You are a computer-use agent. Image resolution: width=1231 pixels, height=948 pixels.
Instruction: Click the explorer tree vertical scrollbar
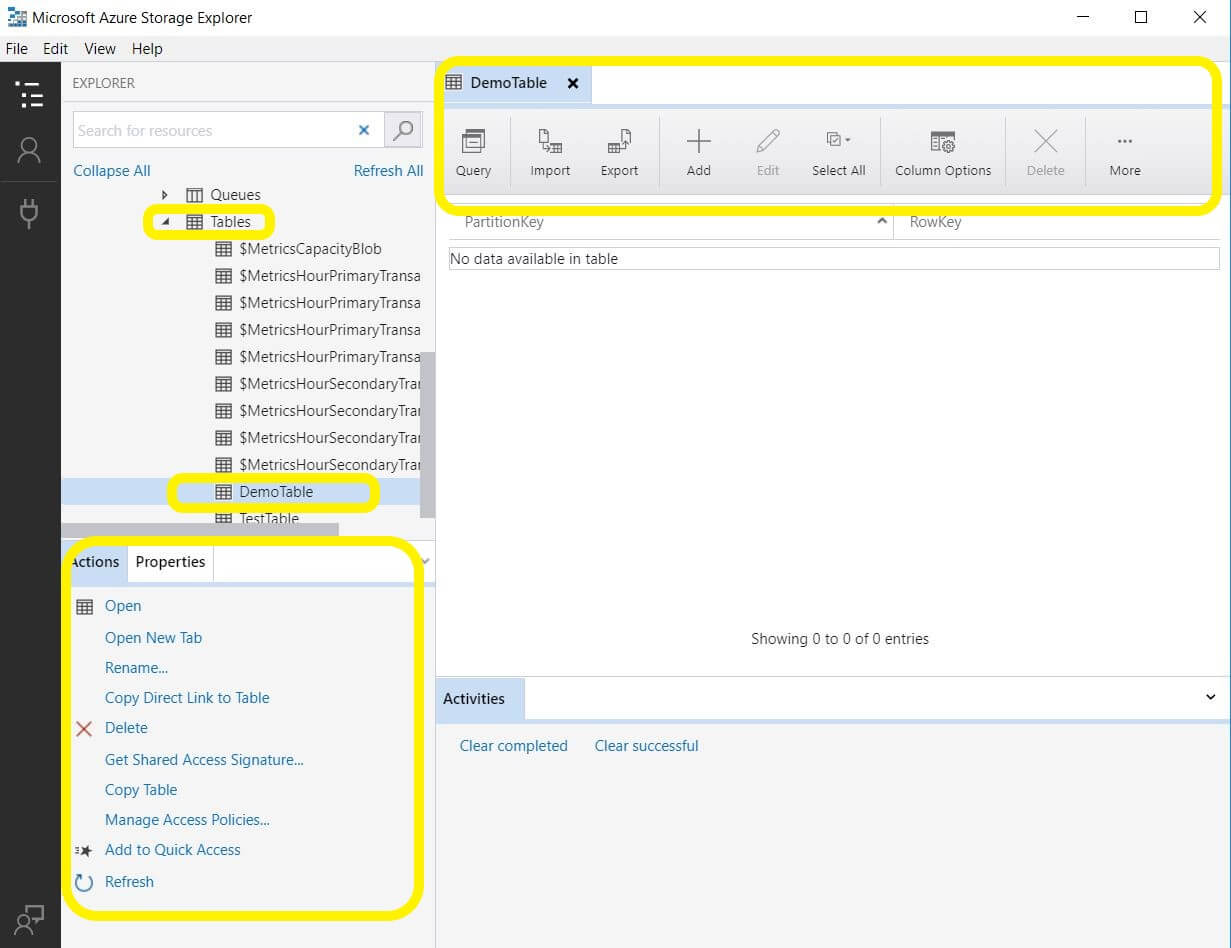click(x=428, y=434)
